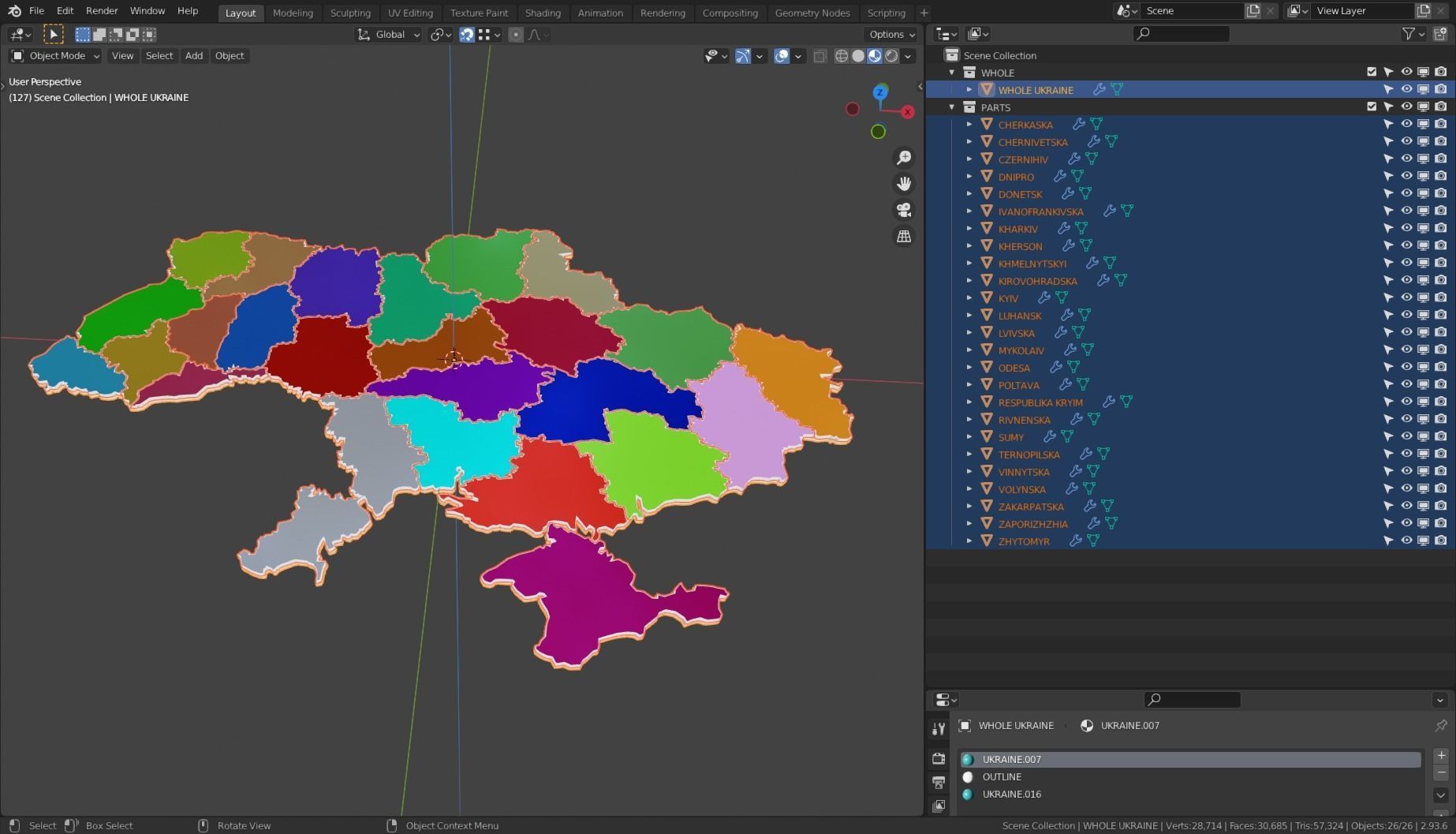This screenshot has height=834, width=1456.
Task: Select solid viewport shading
Action: [858, 56]
